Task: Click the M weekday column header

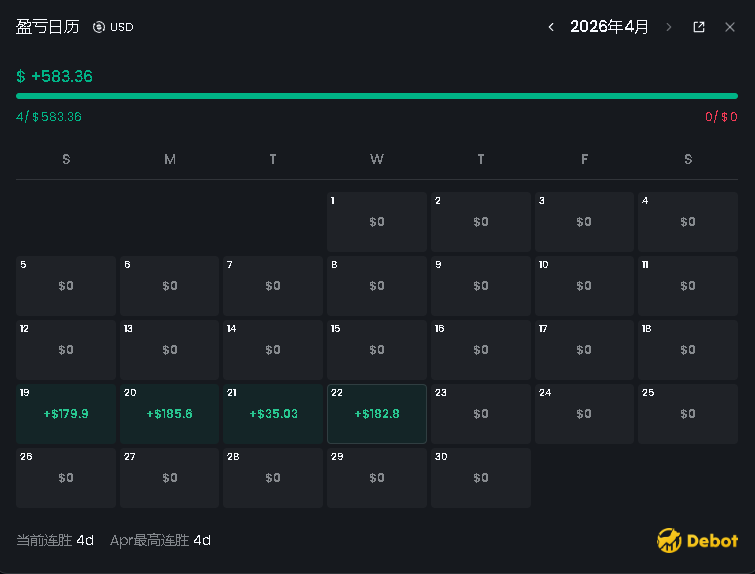Action: click(169, 159)
